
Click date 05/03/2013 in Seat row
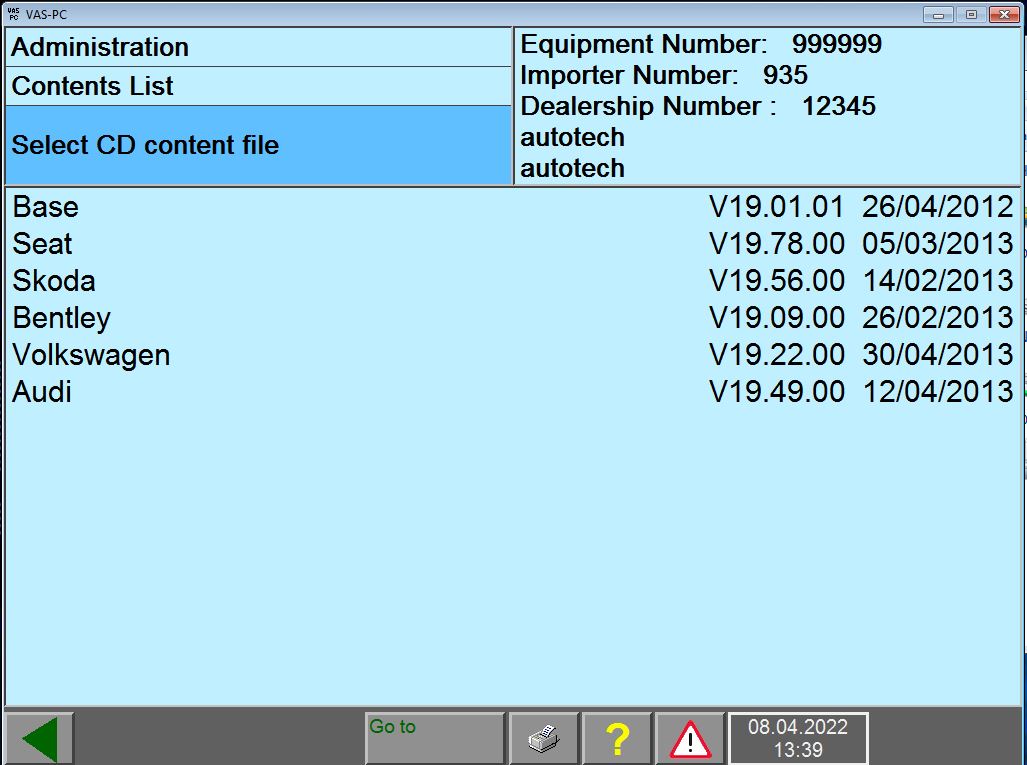[938, 244]
